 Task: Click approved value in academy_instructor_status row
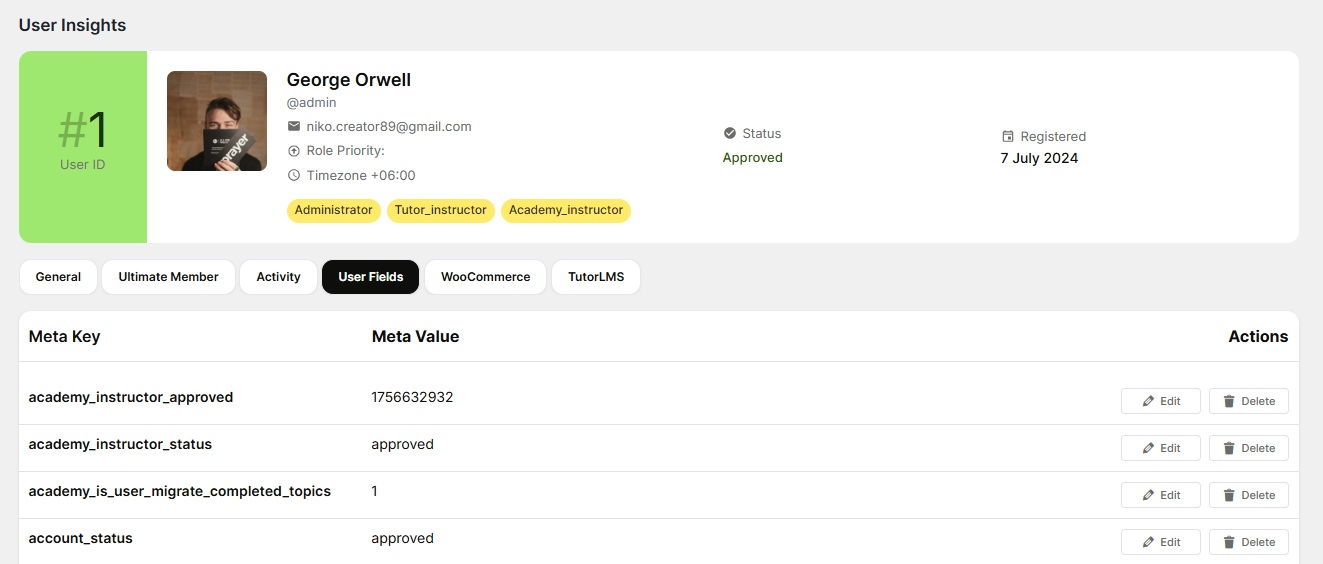point(402,445)
